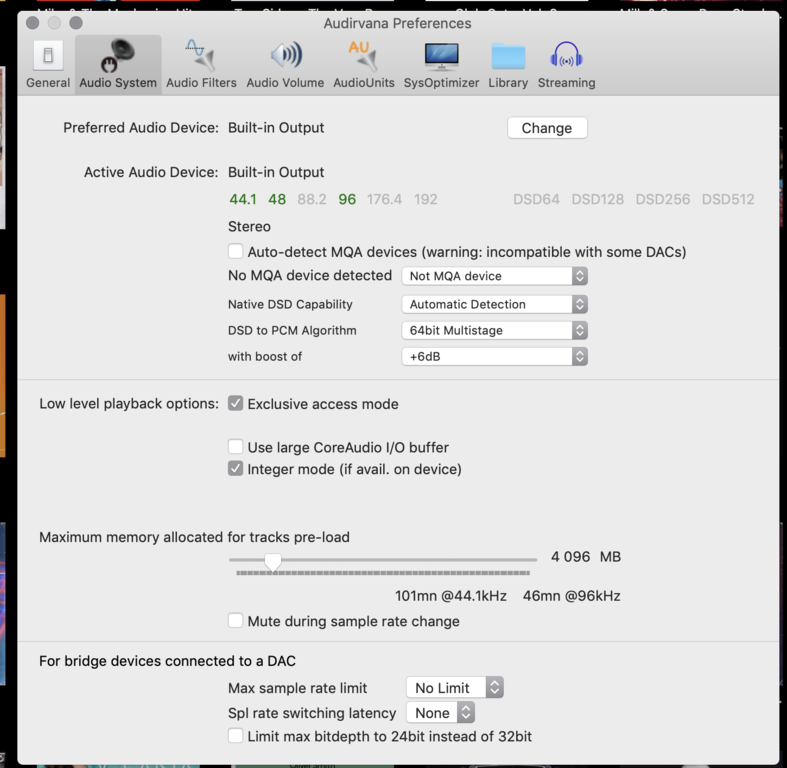Image resolution: width=787 pixels, height=768 pixels.
Task: Open Spl rate switching latency dropdown
Action: click(x=440, y=713)
